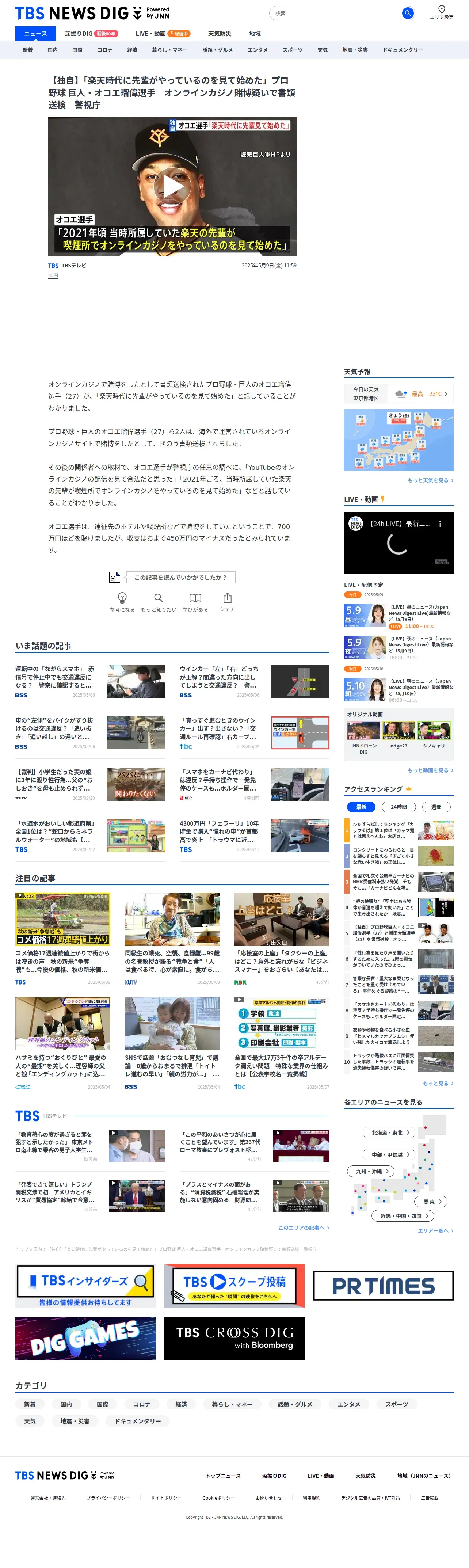Expand today's Tokyo weather 23℃ chevron
The width and height of the screenshot is (469, 1568).
click(446, 394)
